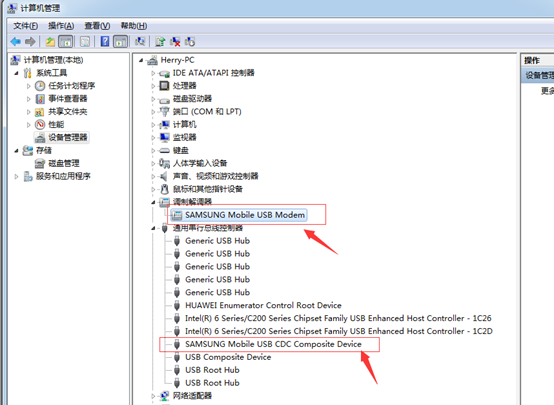Viewport: 554px width, 405px height.
Task: Select SAMSUNG Mobile USB Modem device
Action: (x=244, y=215)
